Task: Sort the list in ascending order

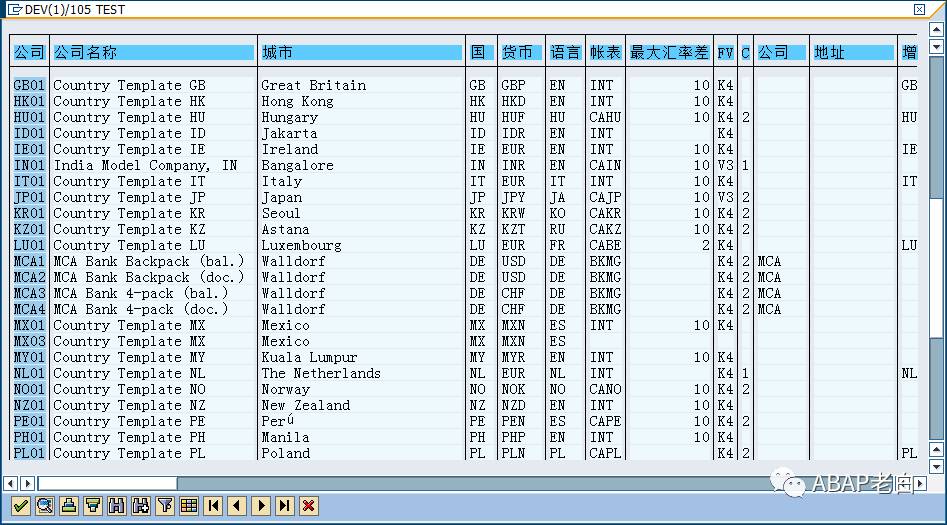Action: [x=69, y=506]
